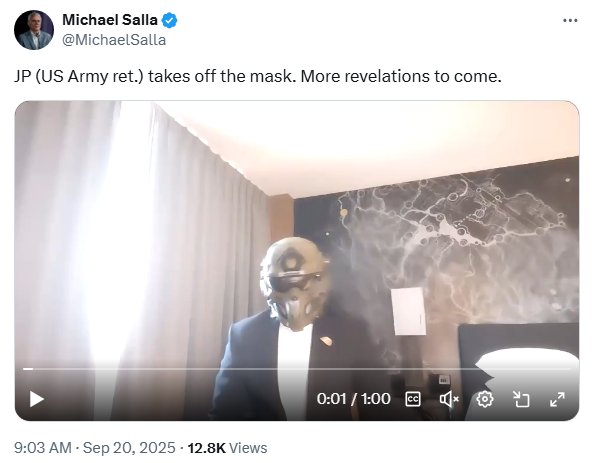Screen dimensions: 594x463
Task: Seek to the middle of the video progress bar
Action: click(x=297, y=369)
